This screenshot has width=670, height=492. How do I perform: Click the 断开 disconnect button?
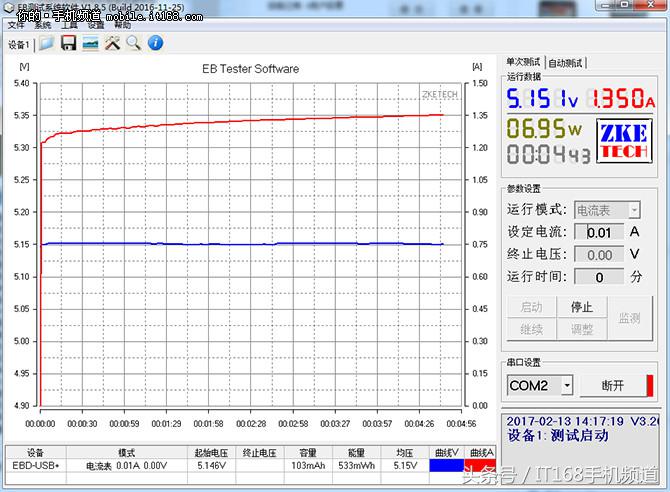click(614, 385)
